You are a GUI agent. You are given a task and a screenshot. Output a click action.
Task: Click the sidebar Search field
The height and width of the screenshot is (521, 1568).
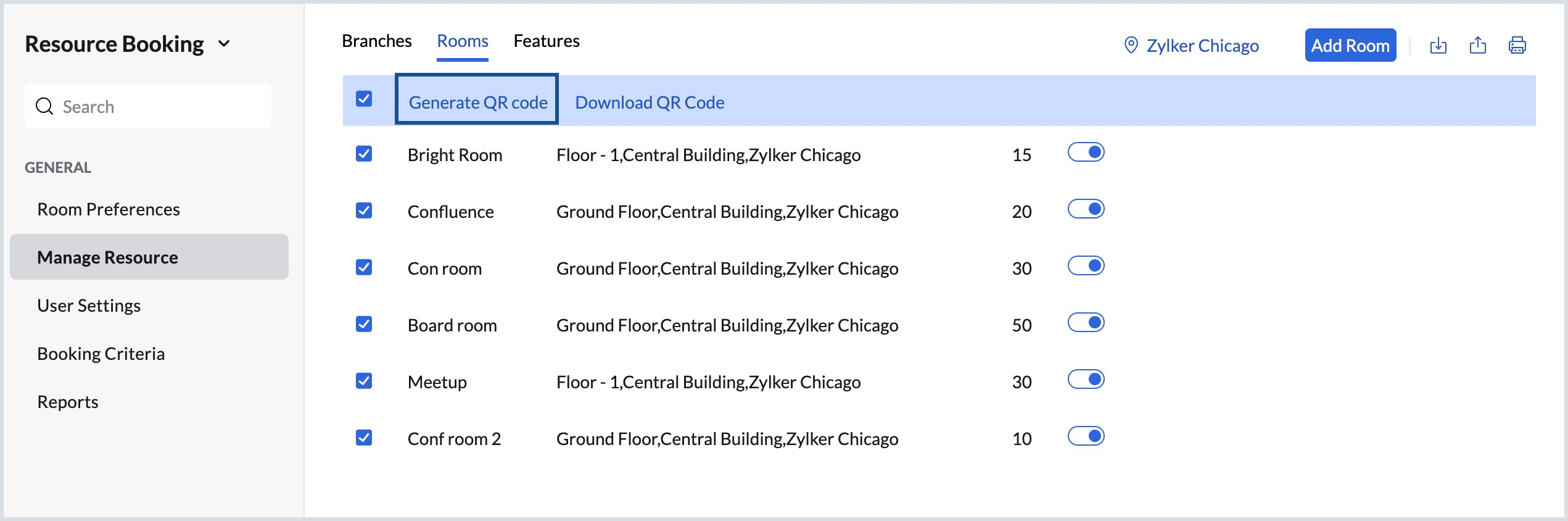pyautogui.click(x=160, y=106)
